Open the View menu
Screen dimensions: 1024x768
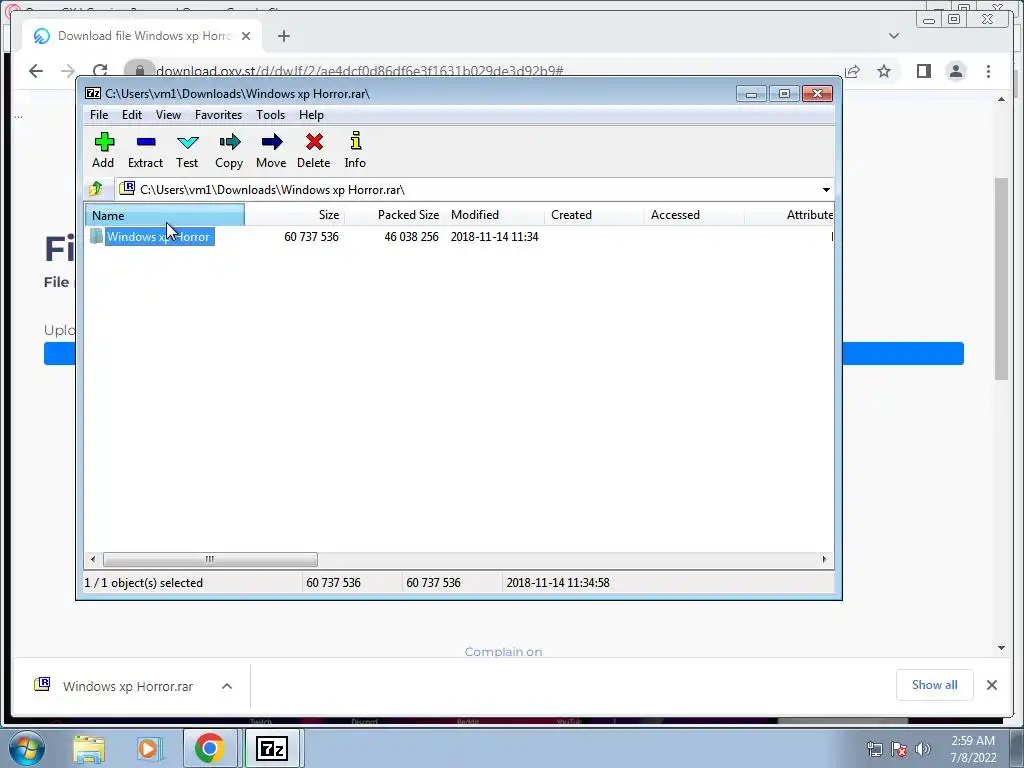(168, 115)
